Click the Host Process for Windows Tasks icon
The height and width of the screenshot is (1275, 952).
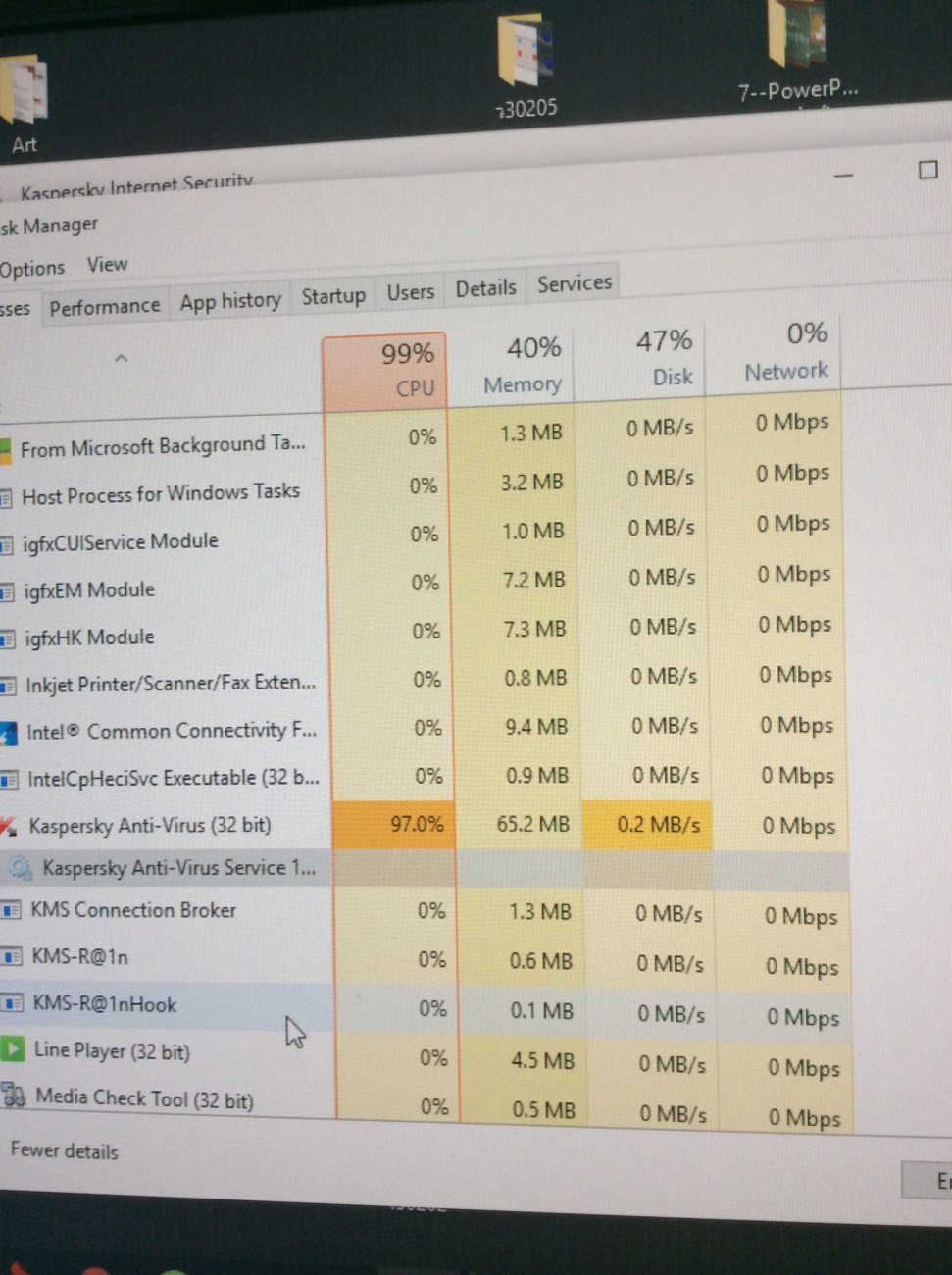[x=6, y=498]
